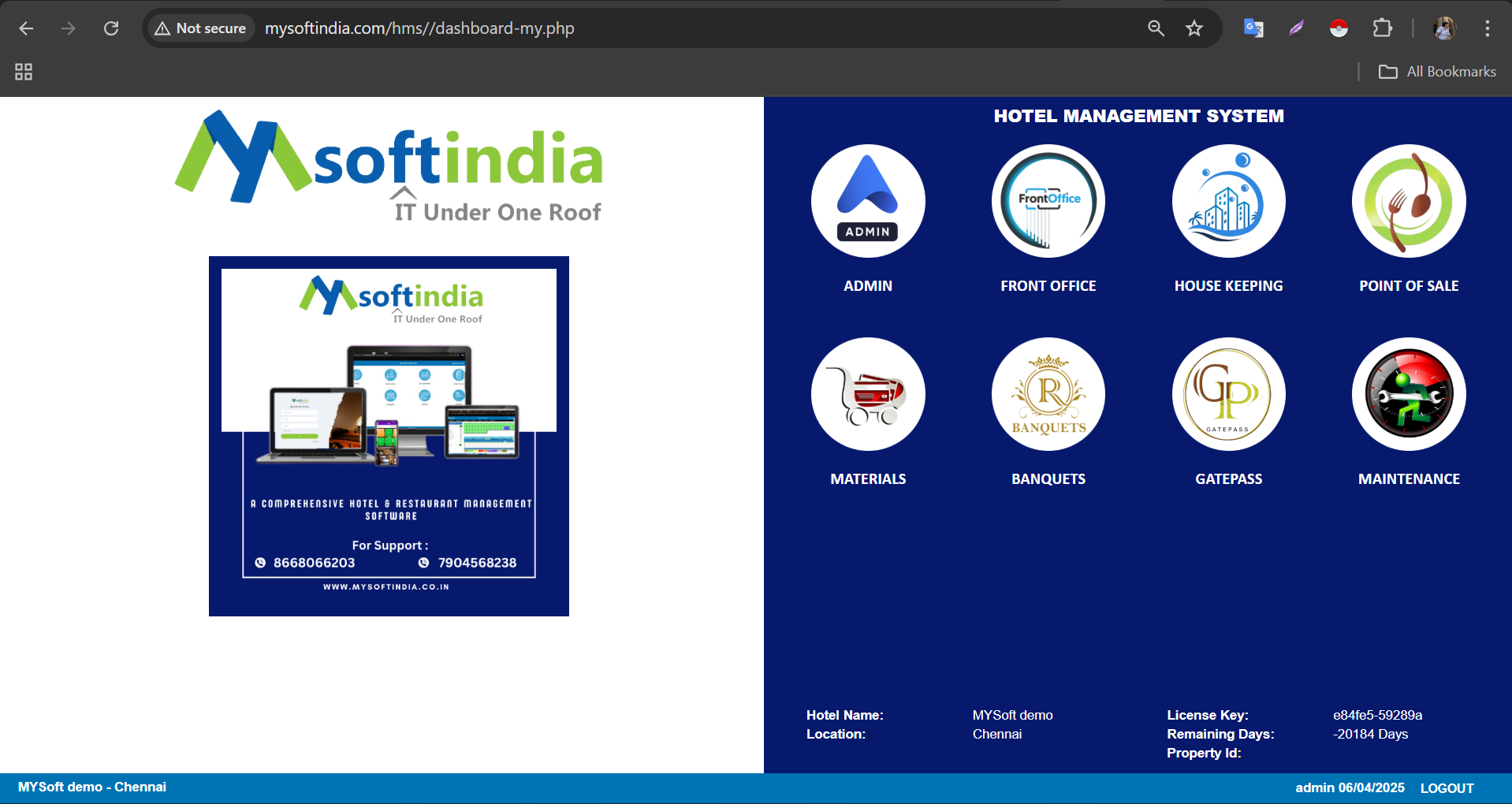Open the Google Translate extension icon
The height and width of the screenshot is (804, 1512).
pyautogui.click(x=1253, y=28)
